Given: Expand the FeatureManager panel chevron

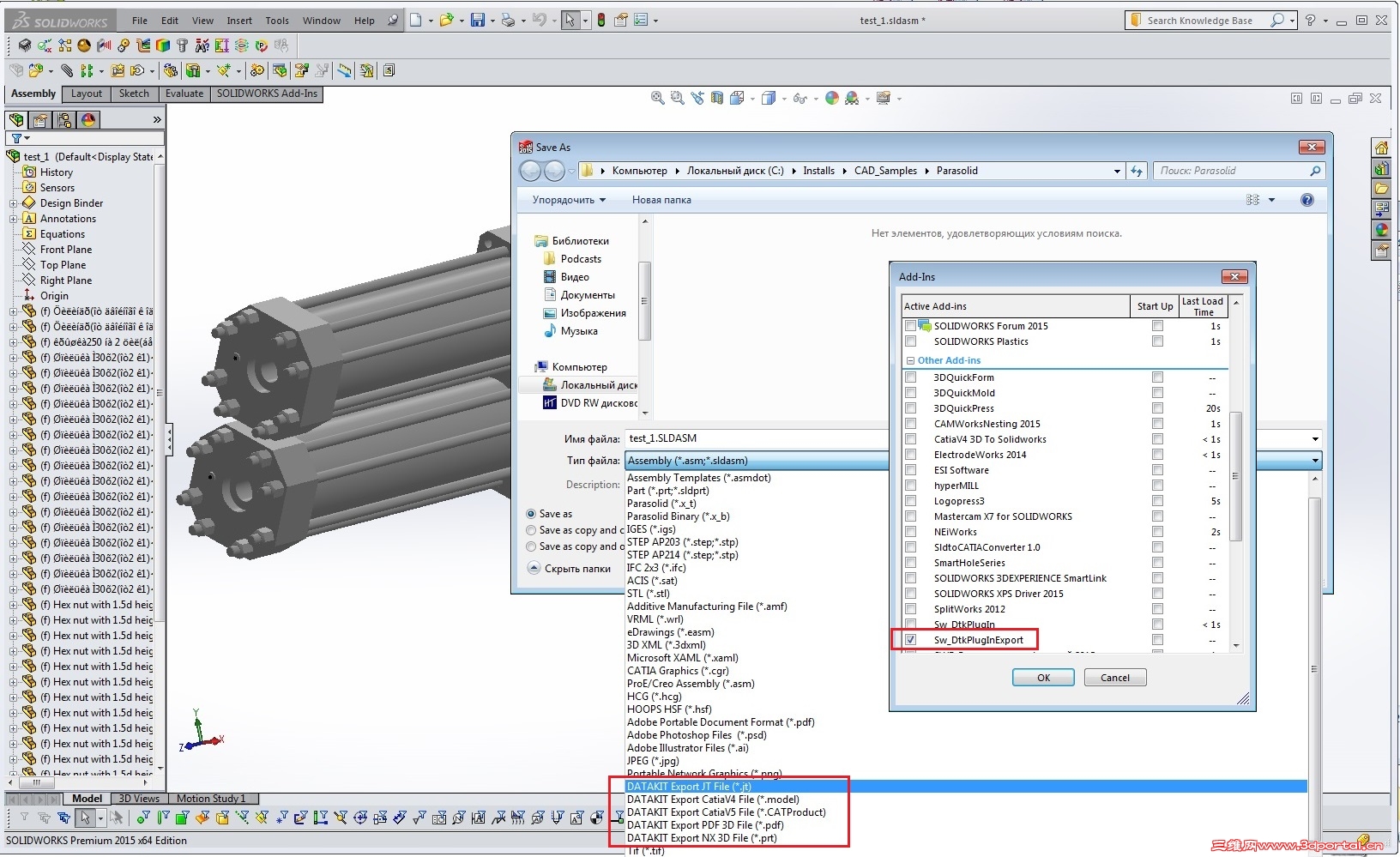Looking at the screenshot, I should (x=156, y=120).
